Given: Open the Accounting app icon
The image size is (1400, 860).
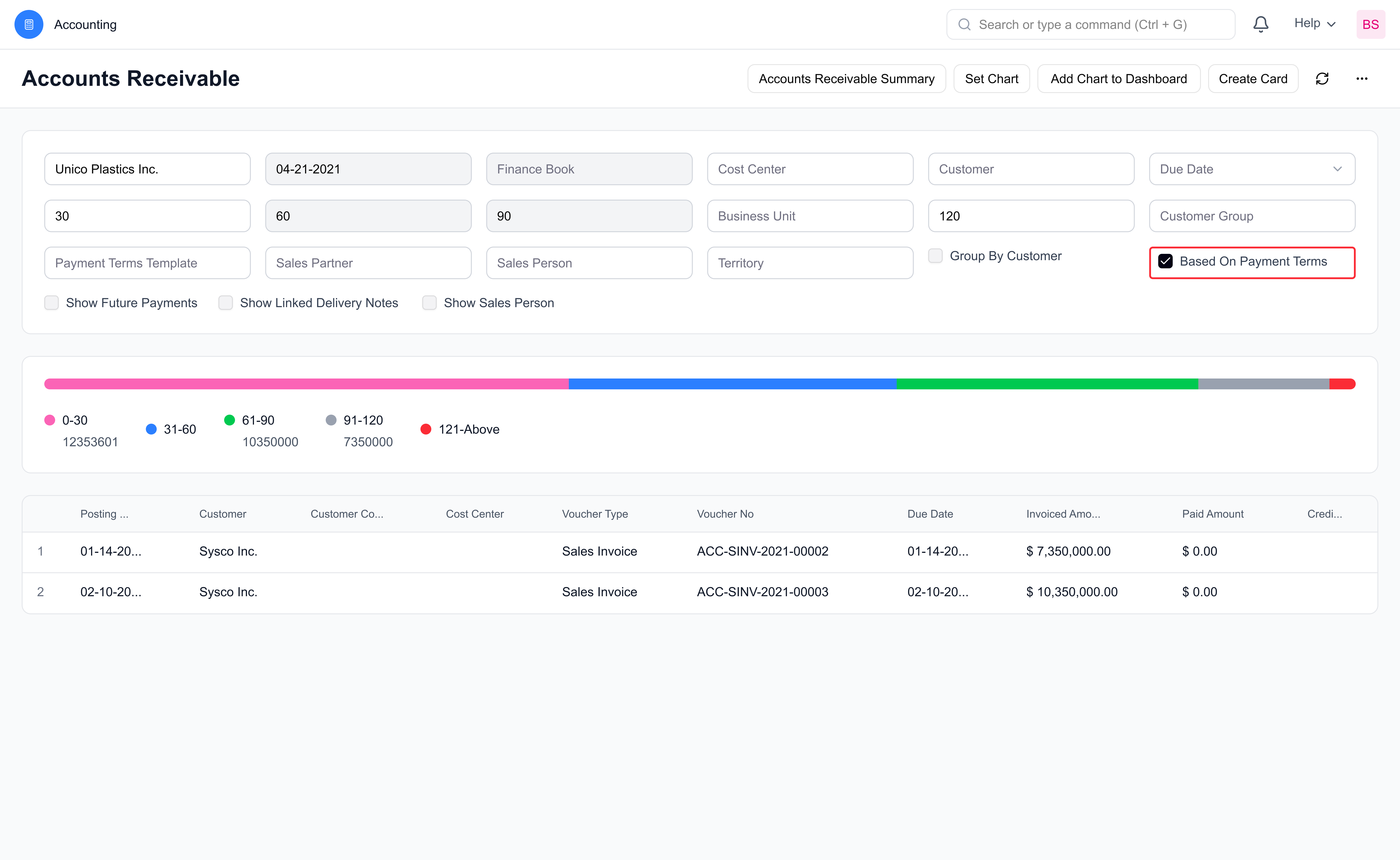Looking at the screenshot, I should tap(28, 24).
